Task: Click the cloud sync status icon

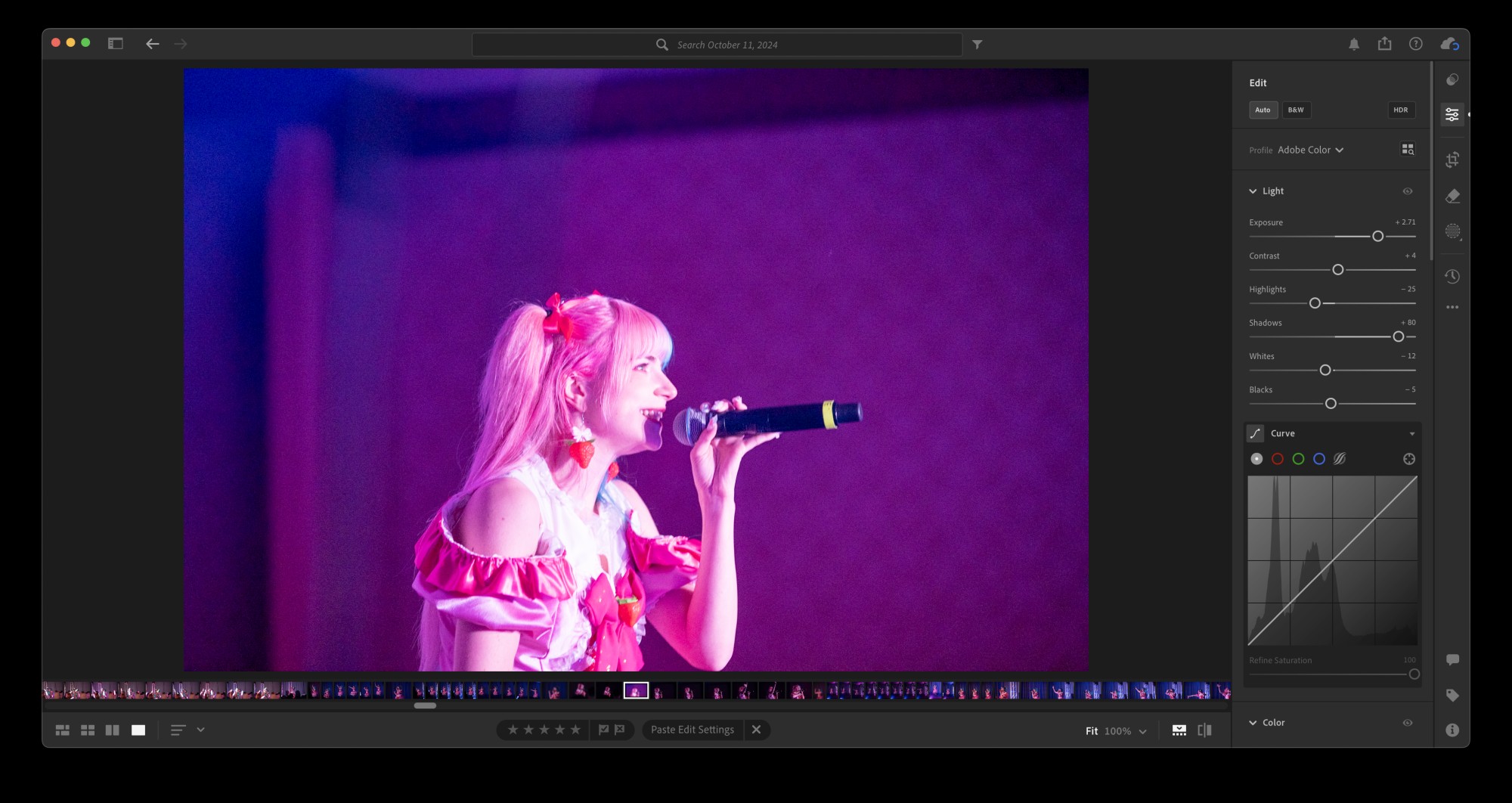Action: (1449, 44)
